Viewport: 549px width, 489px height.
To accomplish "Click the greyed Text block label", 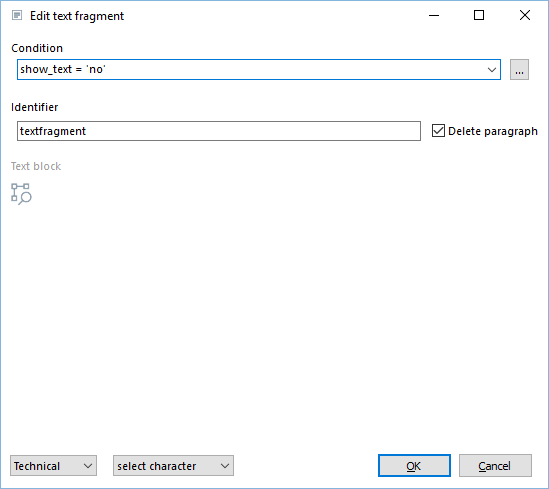I will pyautogui.click(x=36, y=166).
